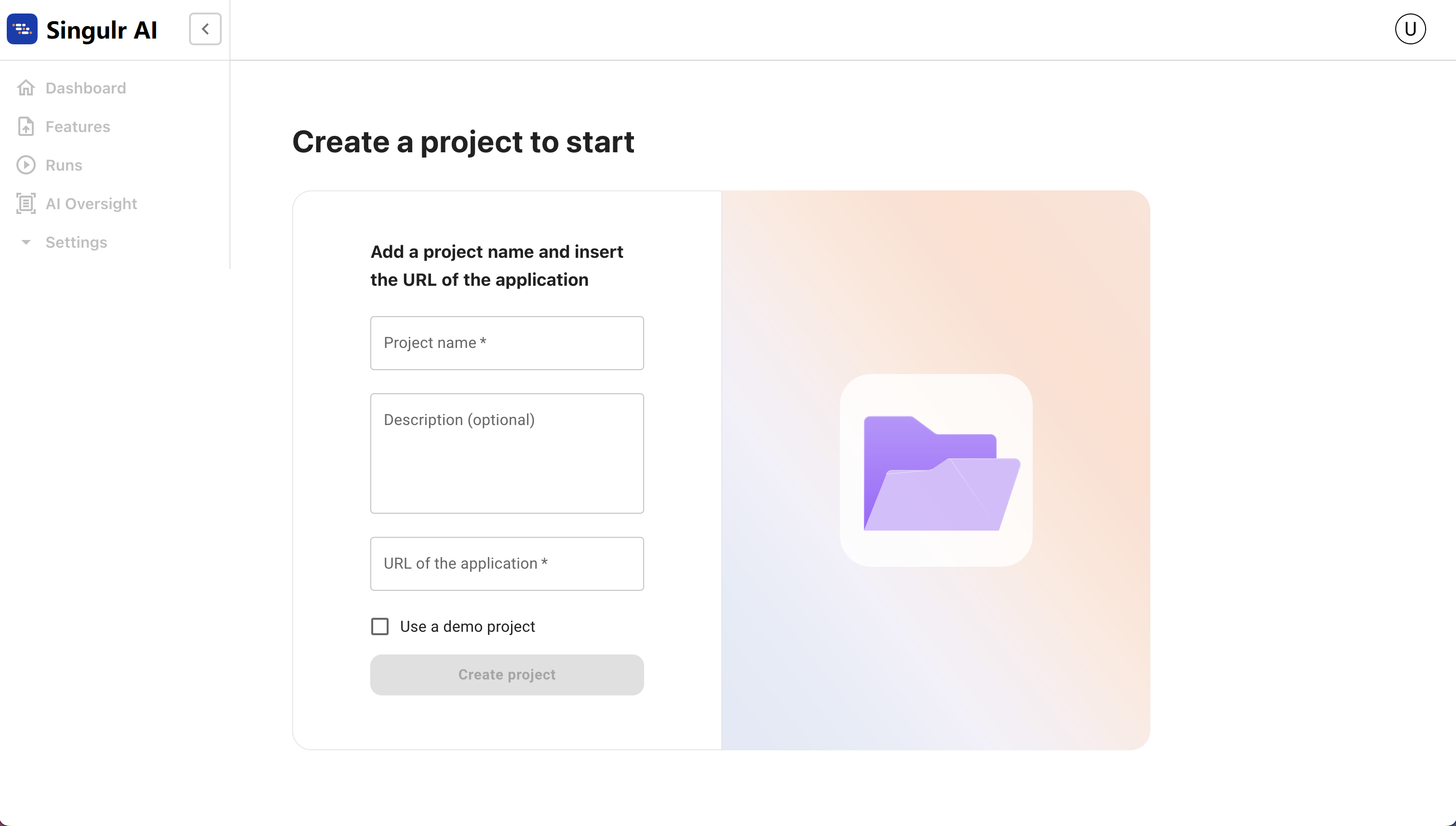Click the purple folder illustration
The height and width of the screenshot is (826, 1456).
pos(942,473)
